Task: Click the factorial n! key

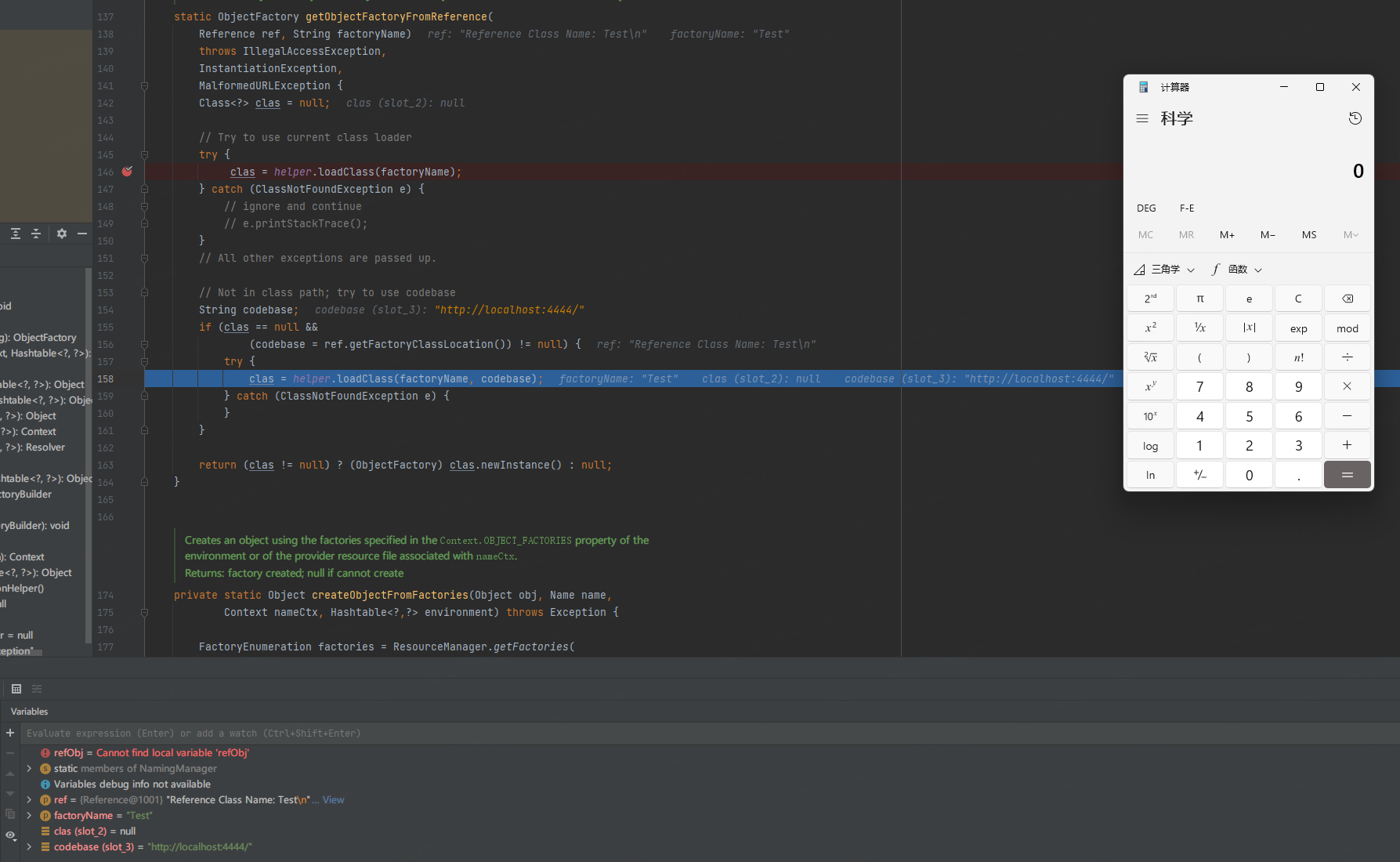Action: coord(1298,357)
